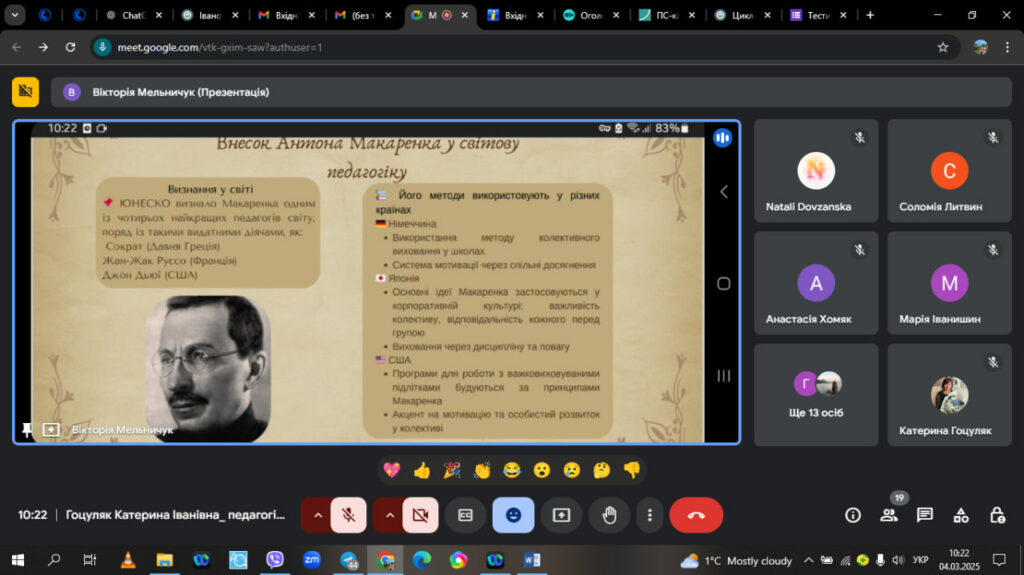Send the thumbs up emoji reaction
Screen dimensions: 1024x575
click(x=422, y=470)
